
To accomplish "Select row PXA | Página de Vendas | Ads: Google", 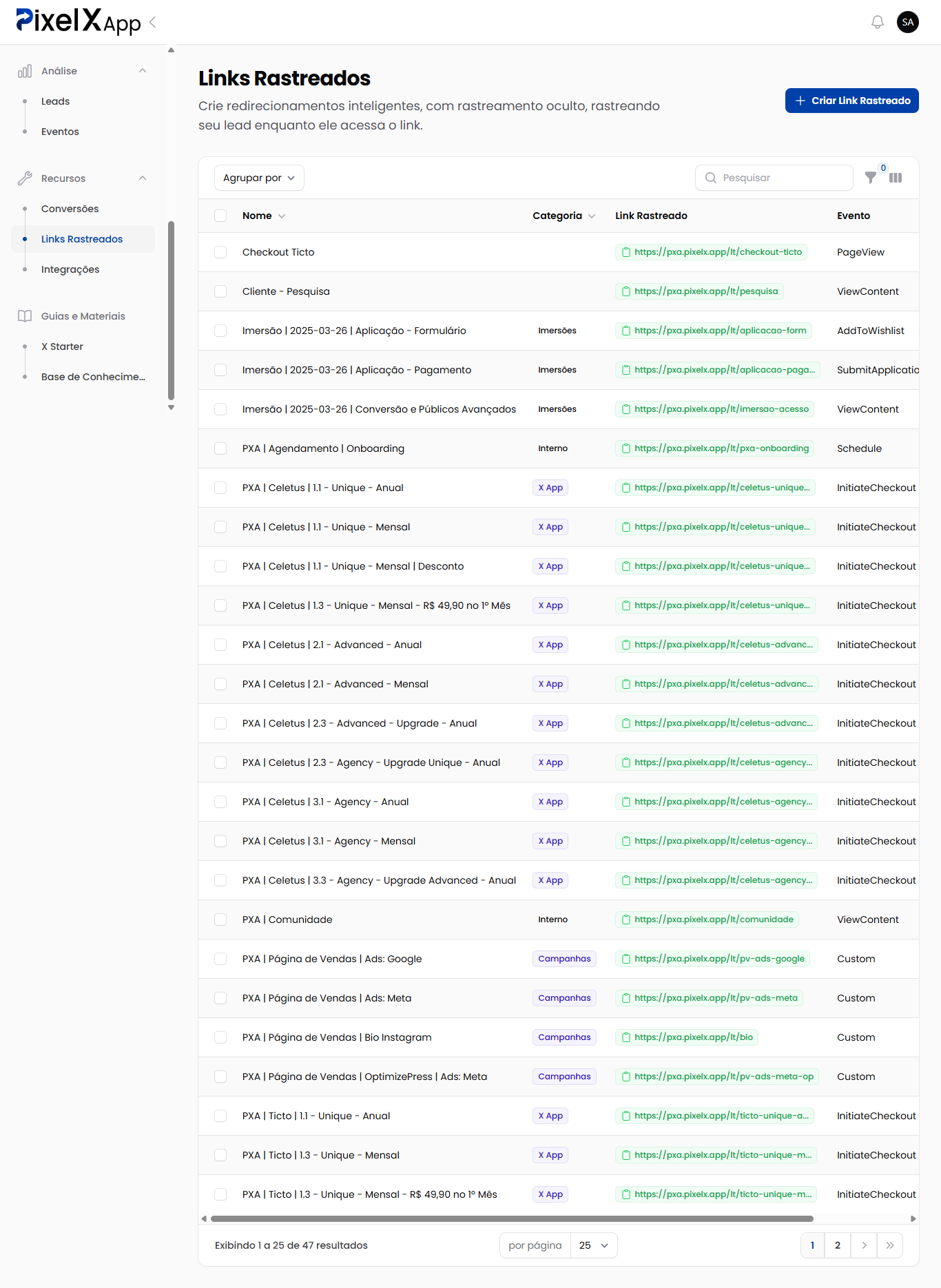I will (220, 959).
